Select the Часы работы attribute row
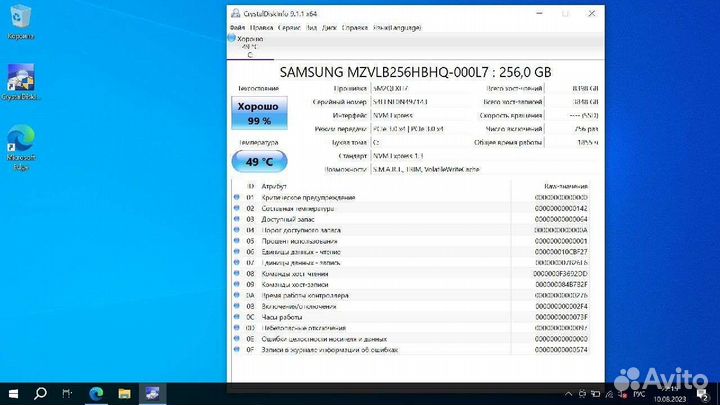The image size is (720, 405). click(x=411, y=317)
